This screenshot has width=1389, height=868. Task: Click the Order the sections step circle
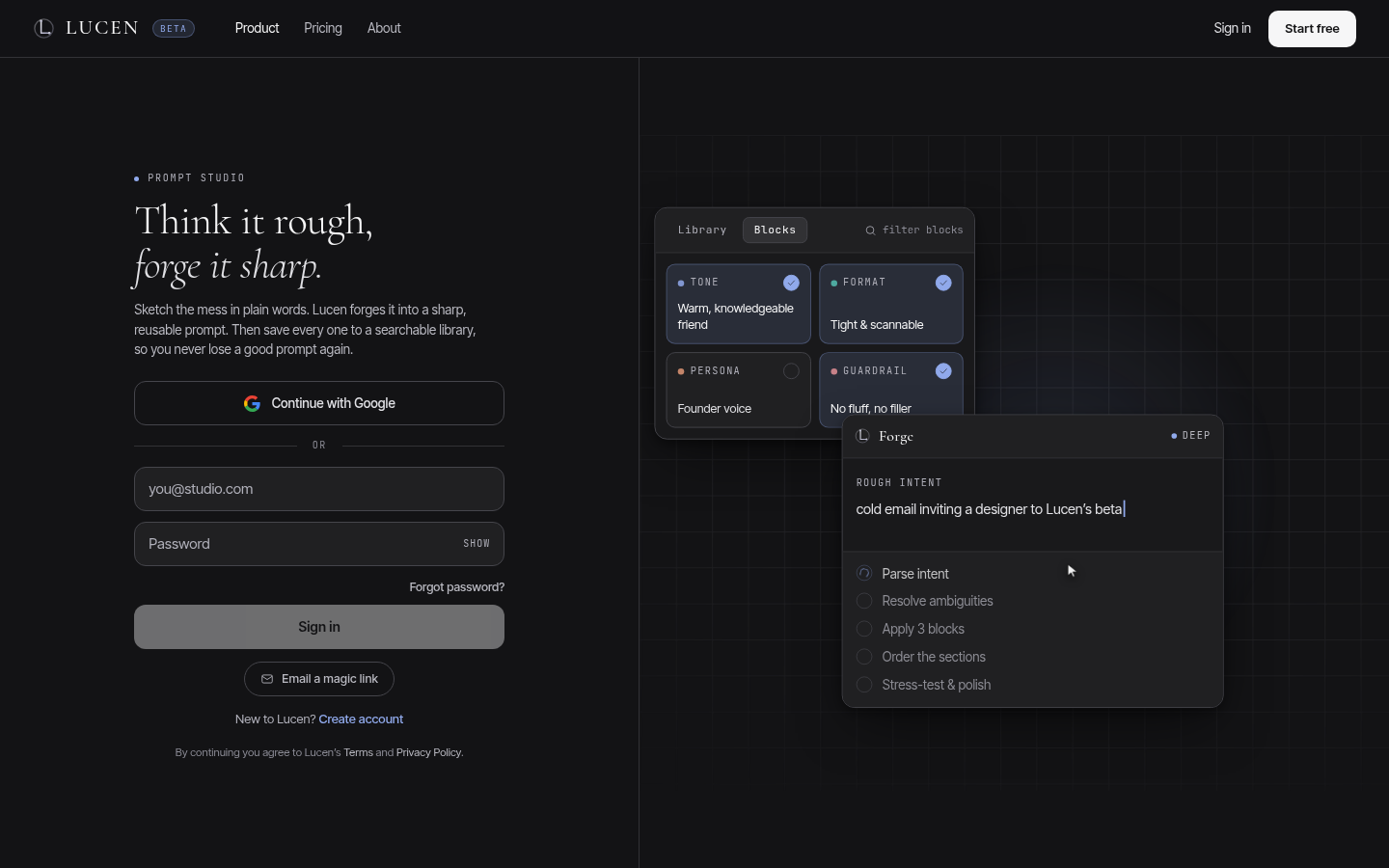click(x=864, y=657)
